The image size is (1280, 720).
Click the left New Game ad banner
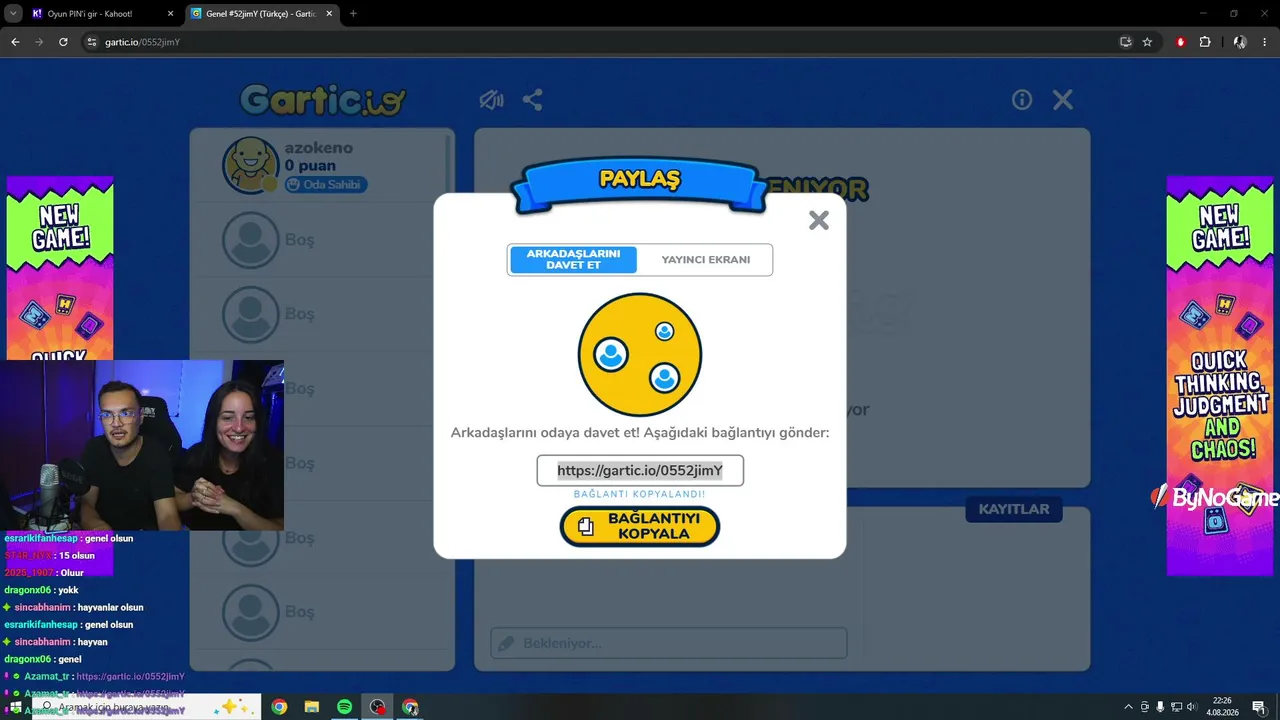60,268
